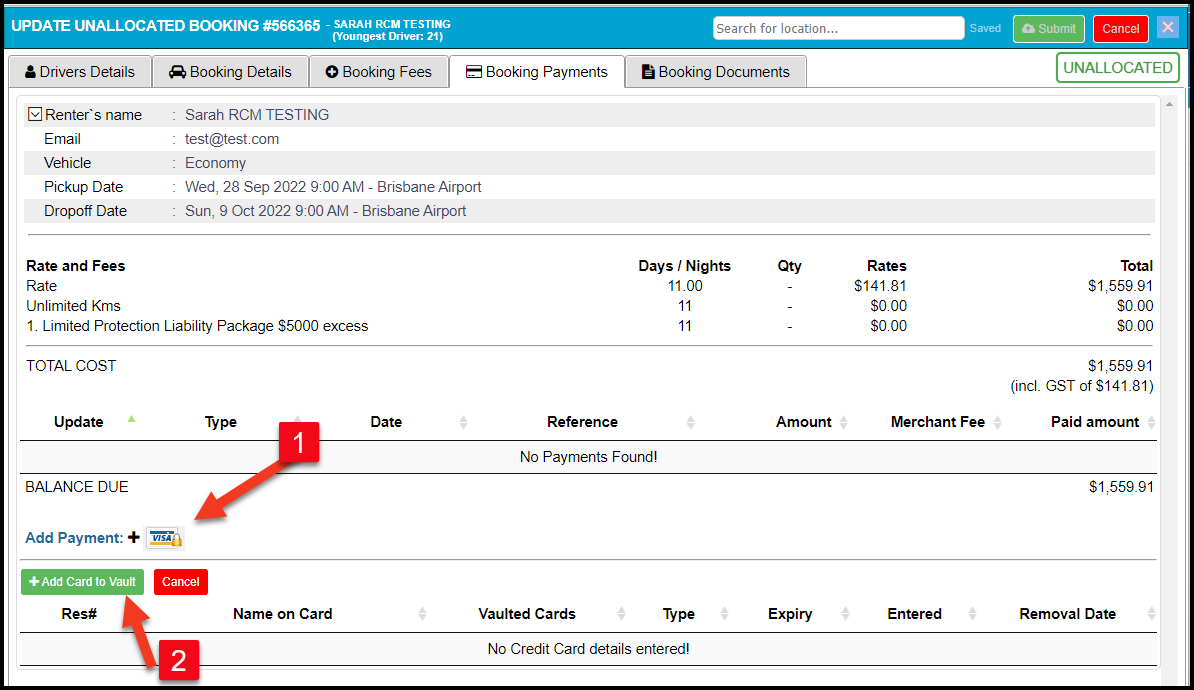Focus the Search for location field

tap(838, 28)
